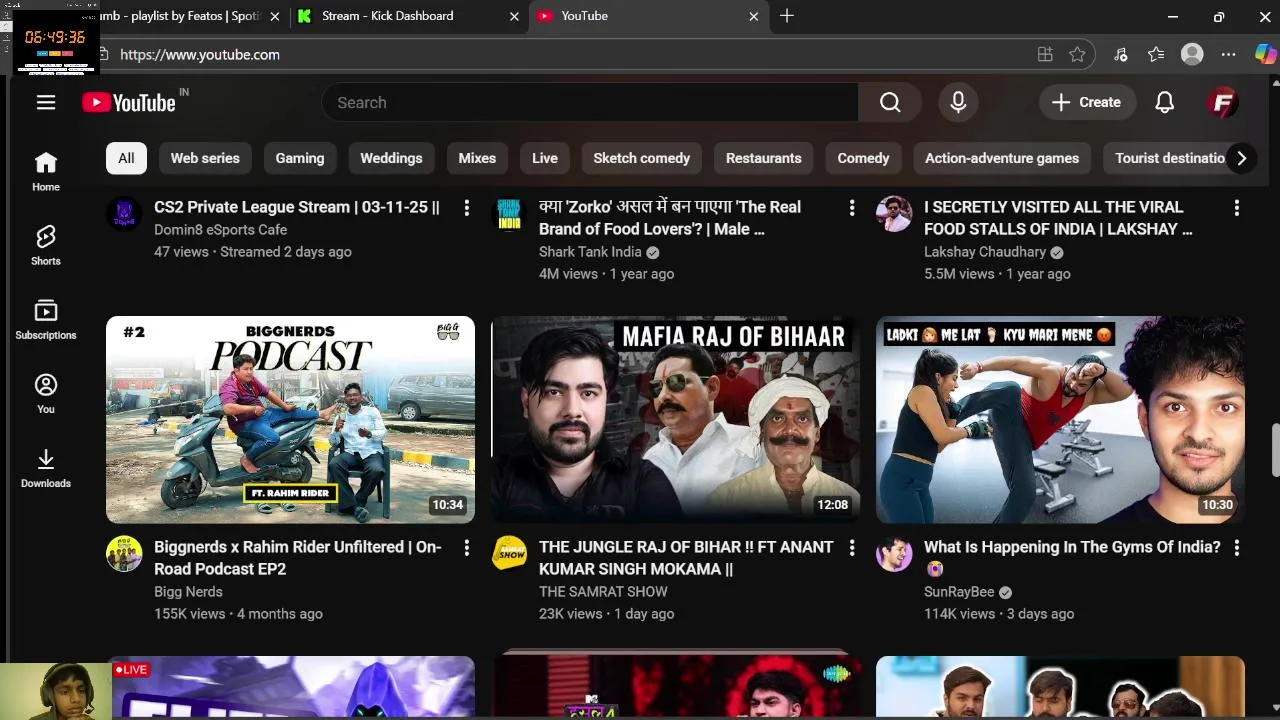The image size is (1280, 720).
Task: Go to Home in sidebar
Action: tap(46, 172)
